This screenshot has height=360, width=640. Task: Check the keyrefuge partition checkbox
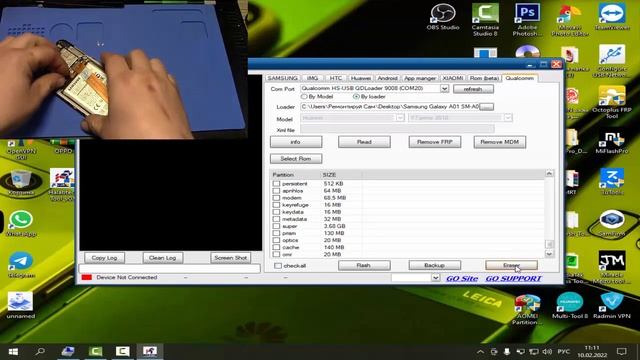(276, 205)
